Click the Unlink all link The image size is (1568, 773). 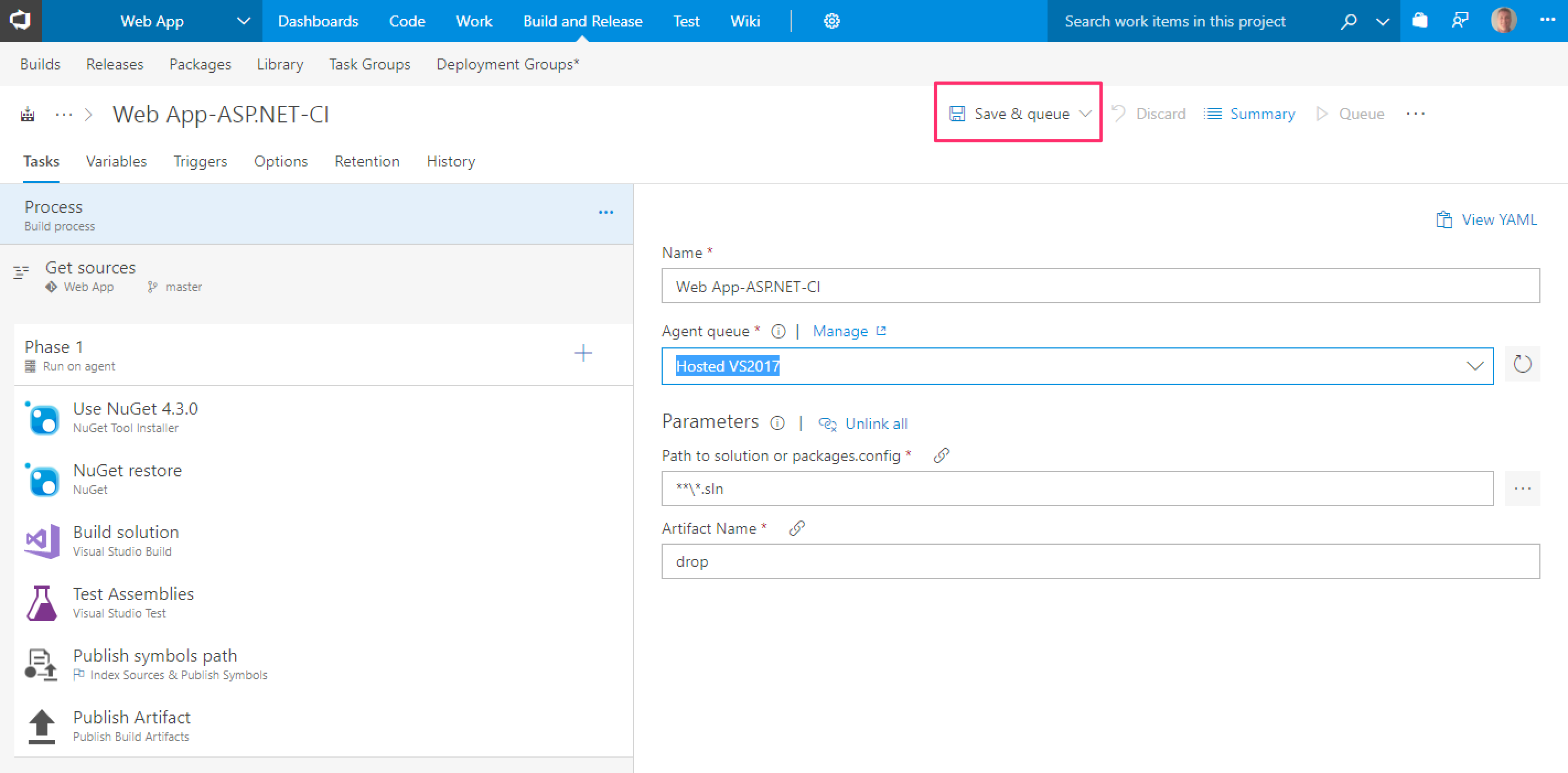[876, 423]
